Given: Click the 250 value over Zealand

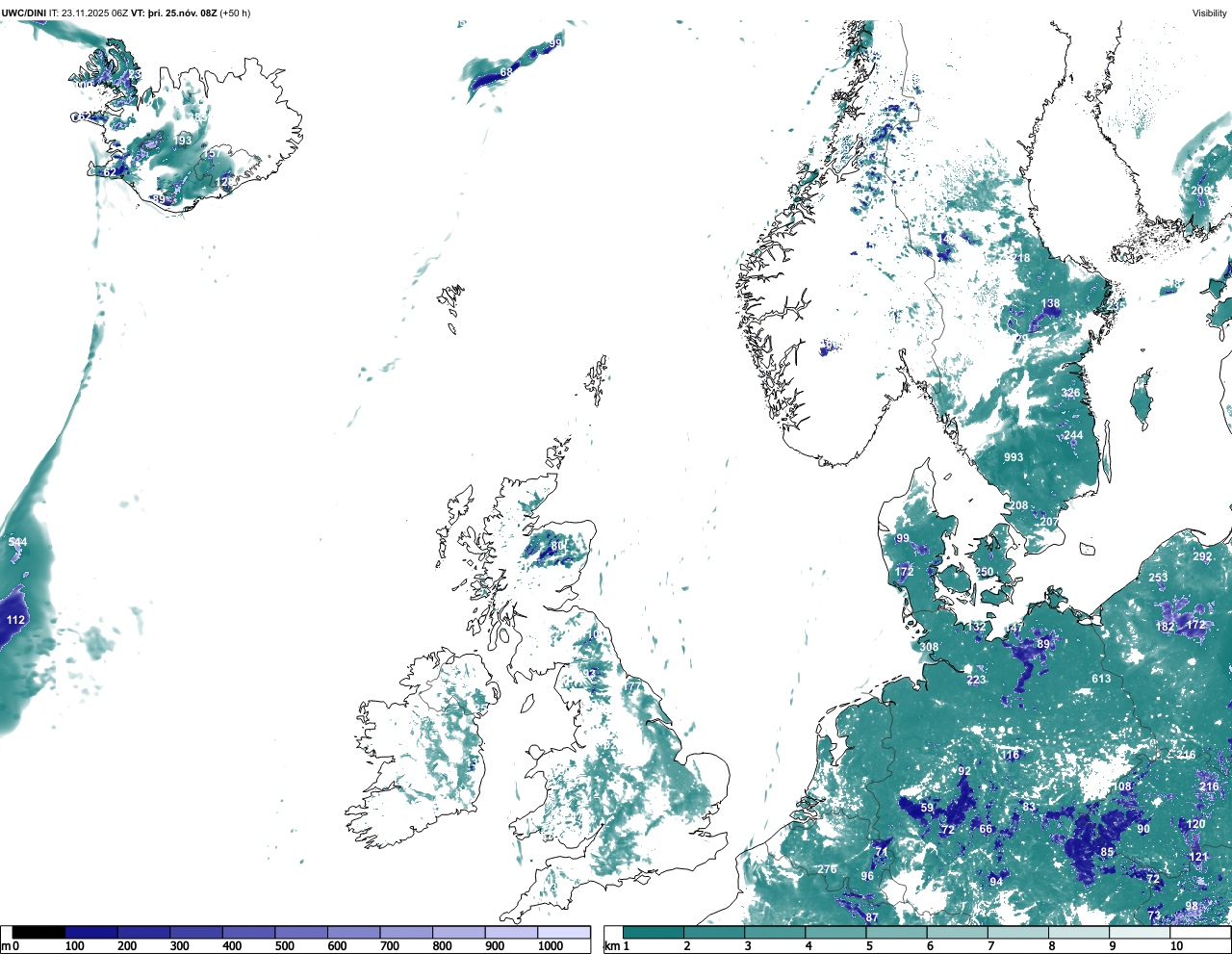Looking at the screenshot, I should click(x=984, y=572).
